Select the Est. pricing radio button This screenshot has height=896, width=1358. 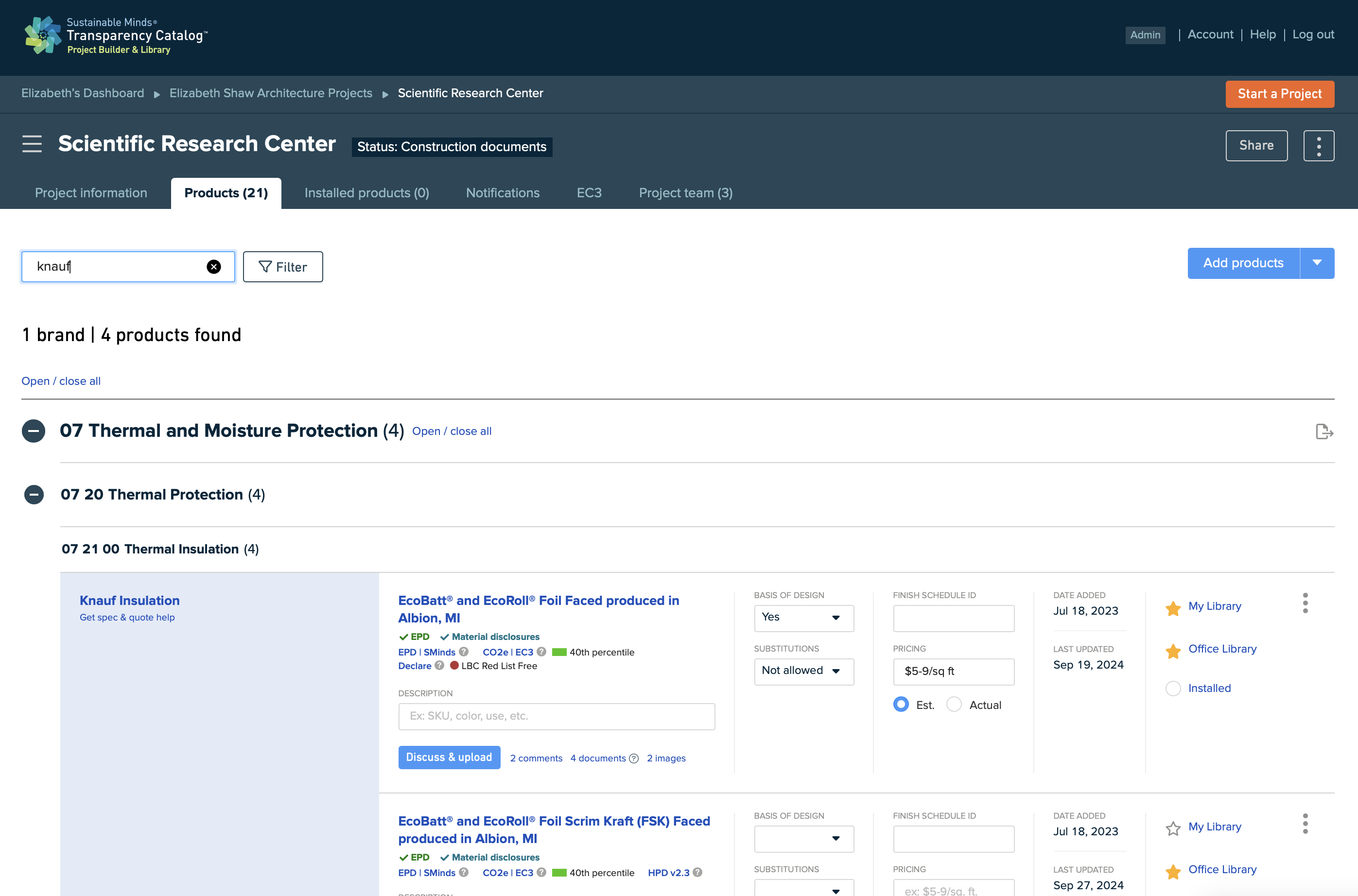(901, 704)
